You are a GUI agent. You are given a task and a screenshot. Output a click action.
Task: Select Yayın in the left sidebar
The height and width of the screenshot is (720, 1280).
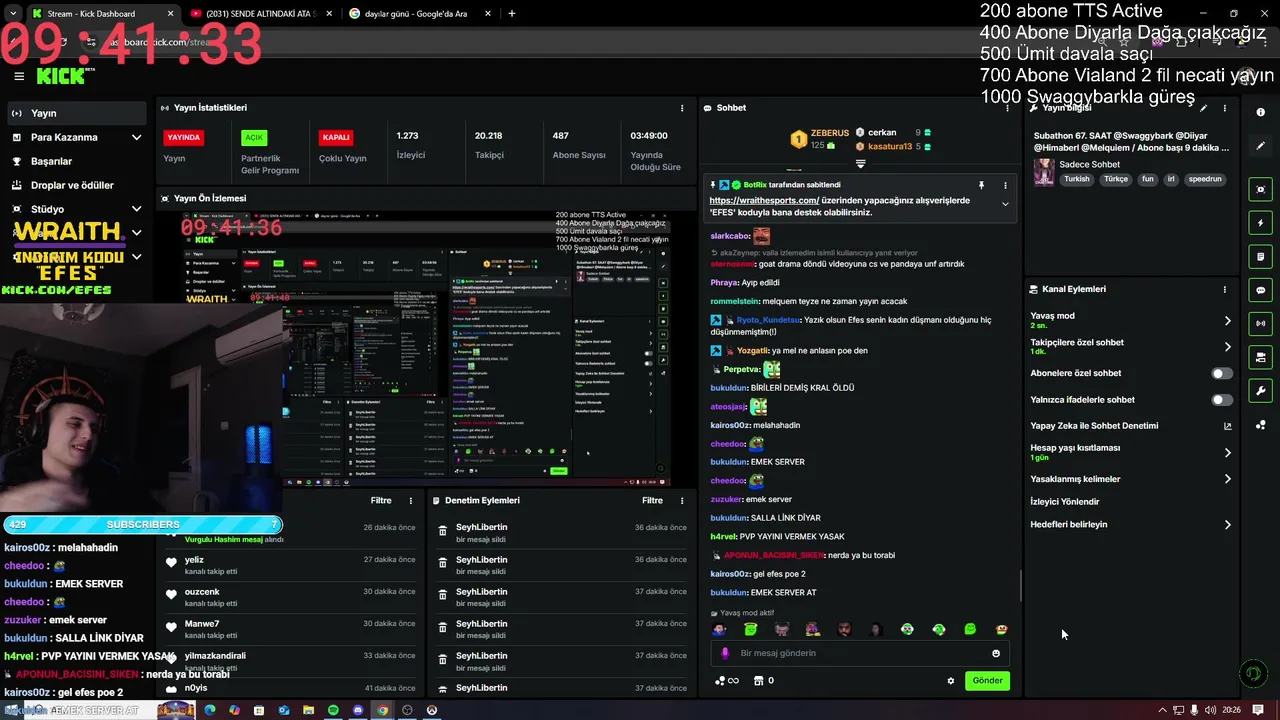coord(77,113)
